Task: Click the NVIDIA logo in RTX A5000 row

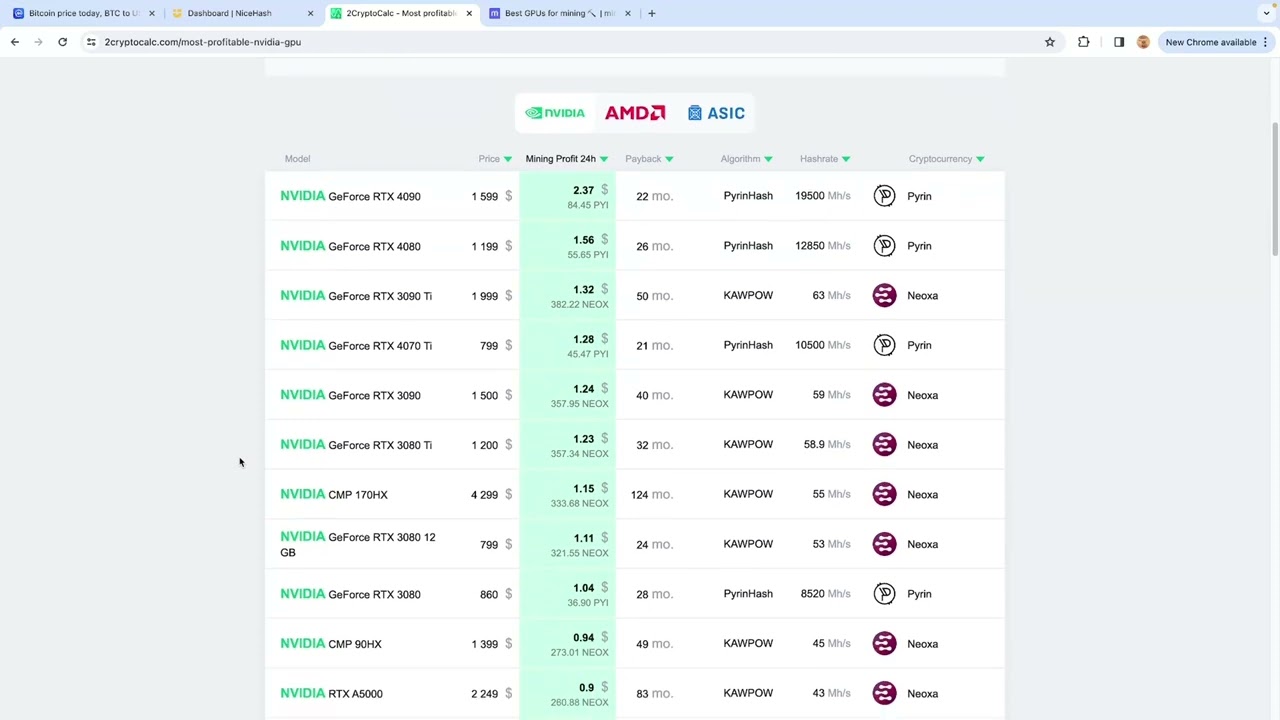Action: pos(303,693)
